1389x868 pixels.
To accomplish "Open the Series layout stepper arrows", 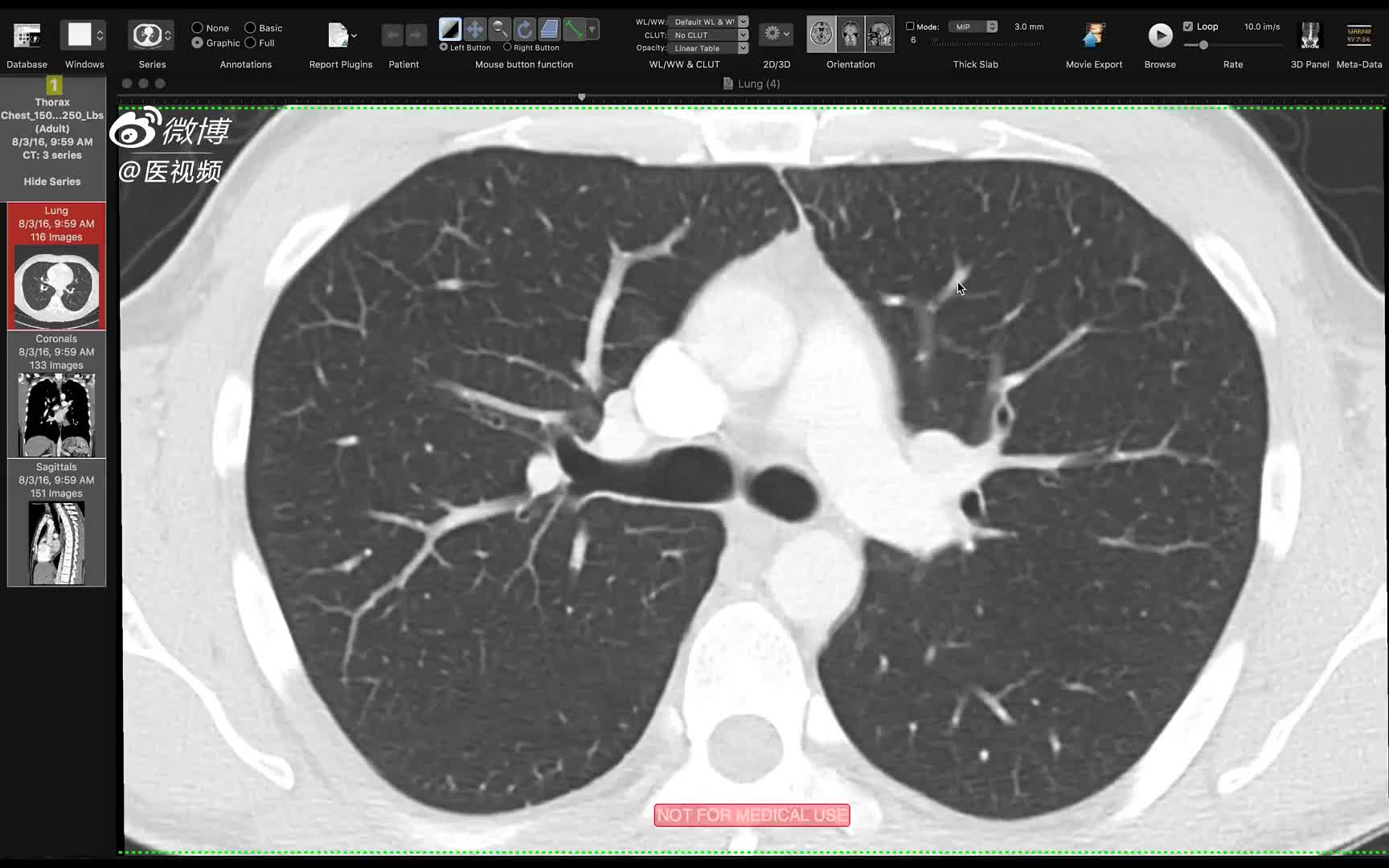I will [x=167, y=35].
